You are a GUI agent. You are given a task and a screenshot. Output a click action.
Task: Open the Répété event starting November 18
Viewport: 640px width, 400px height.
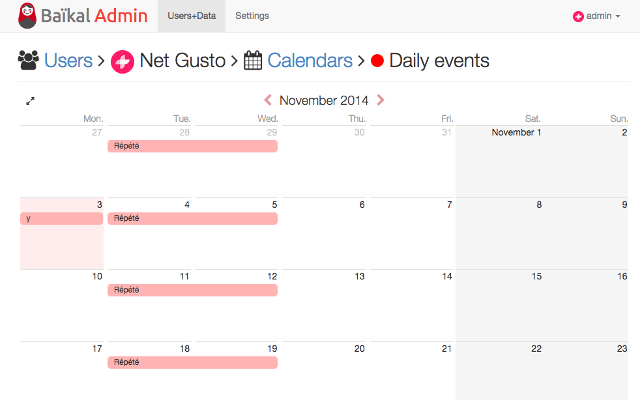pyautogui.click(x=193, y=362)
